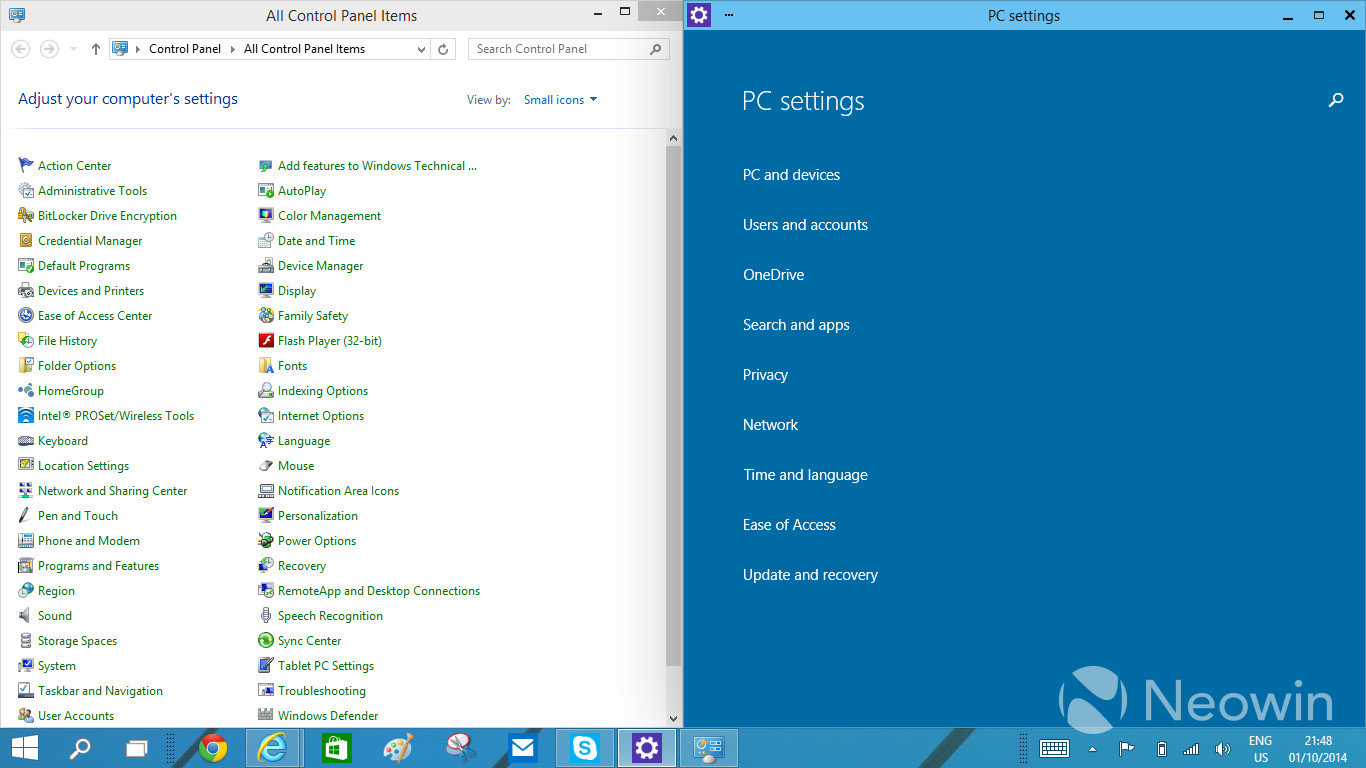Open the View by Small icons dropdown
This screenshot has height=768, width=1366.
(x=560, y=99)
